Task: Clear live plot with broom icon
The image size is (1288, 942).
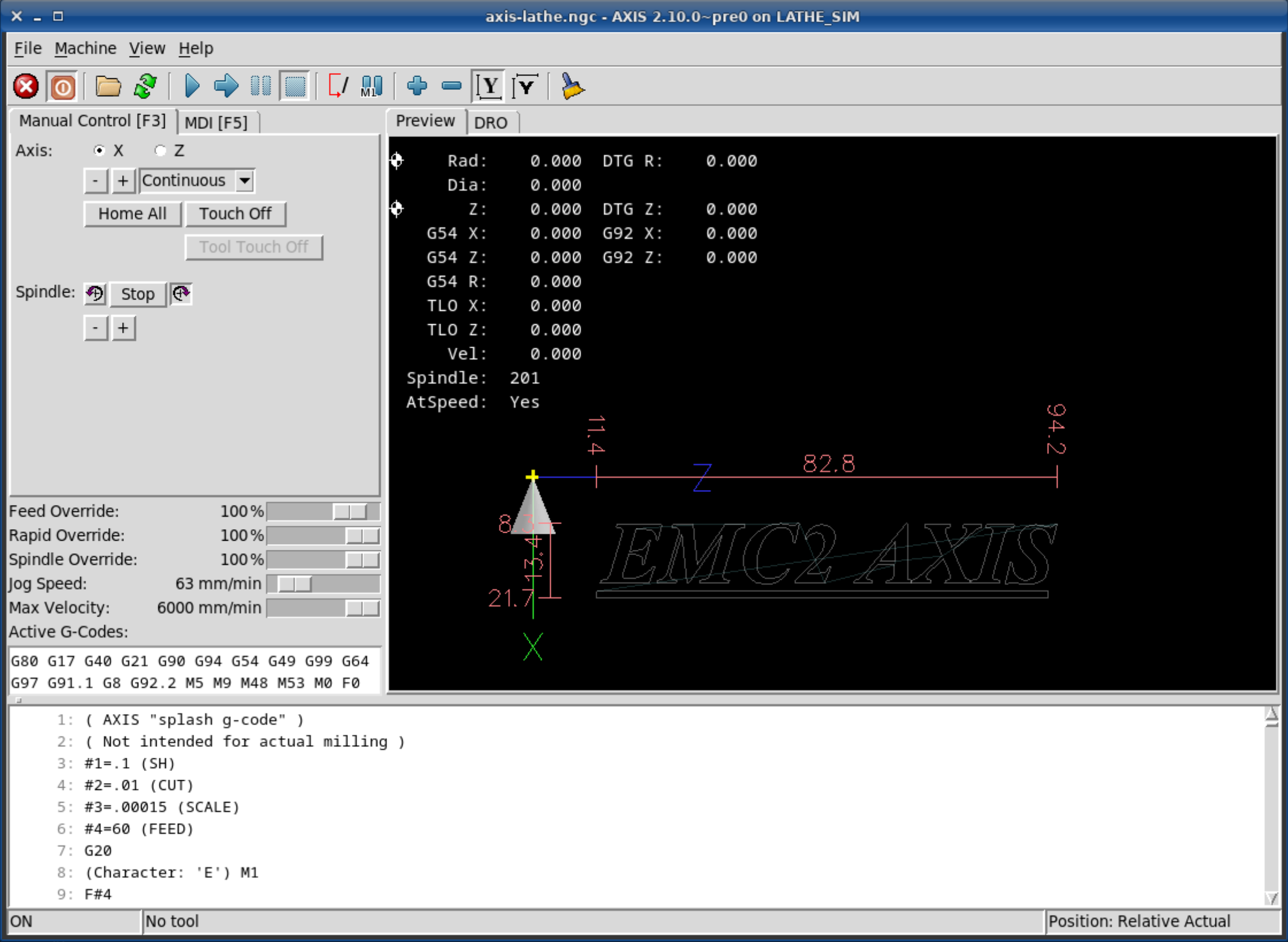Action: point(572,86)
